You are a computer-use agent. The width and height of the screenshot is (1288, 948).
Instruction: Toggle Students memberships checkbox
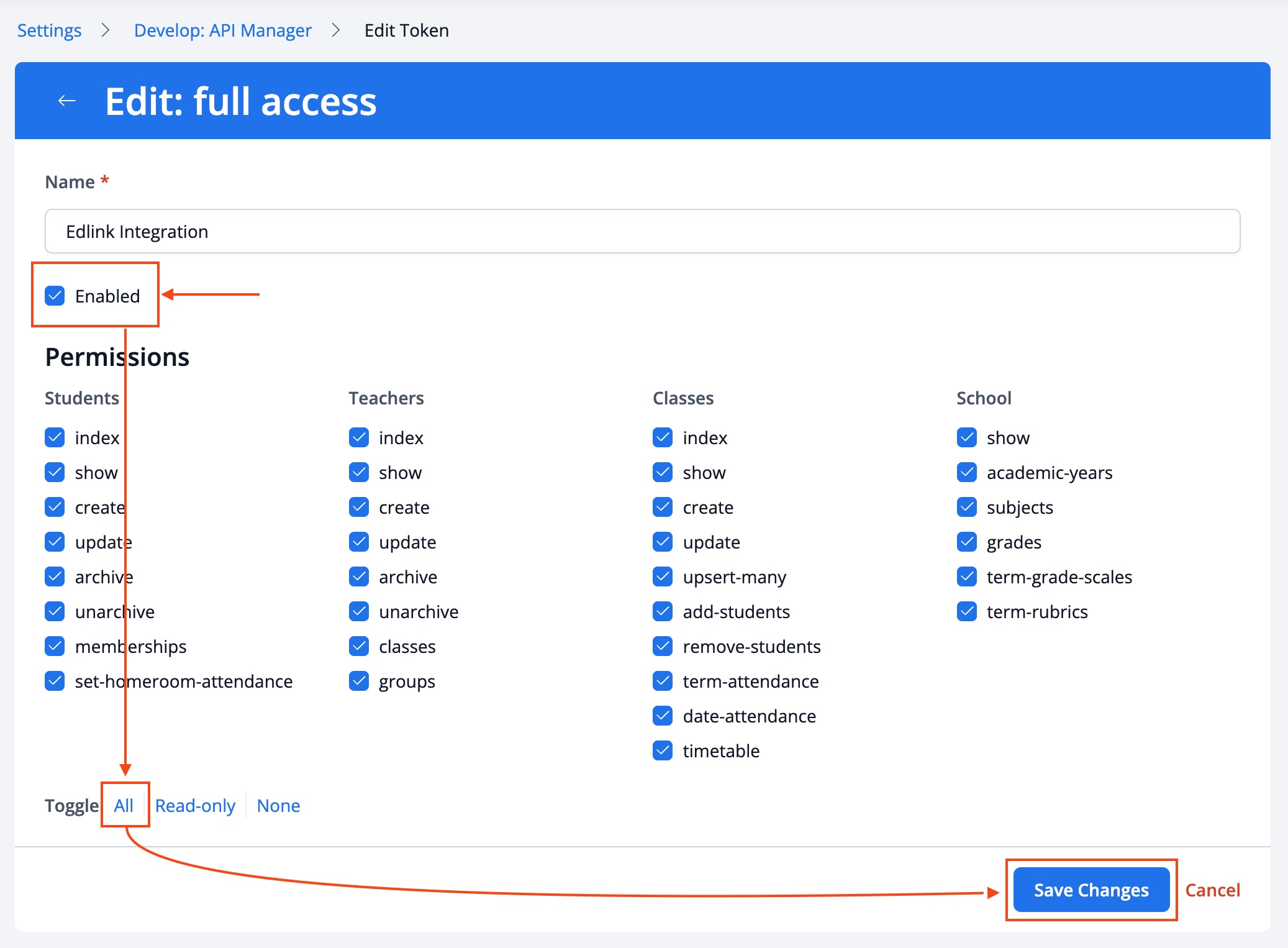(55, 647)
